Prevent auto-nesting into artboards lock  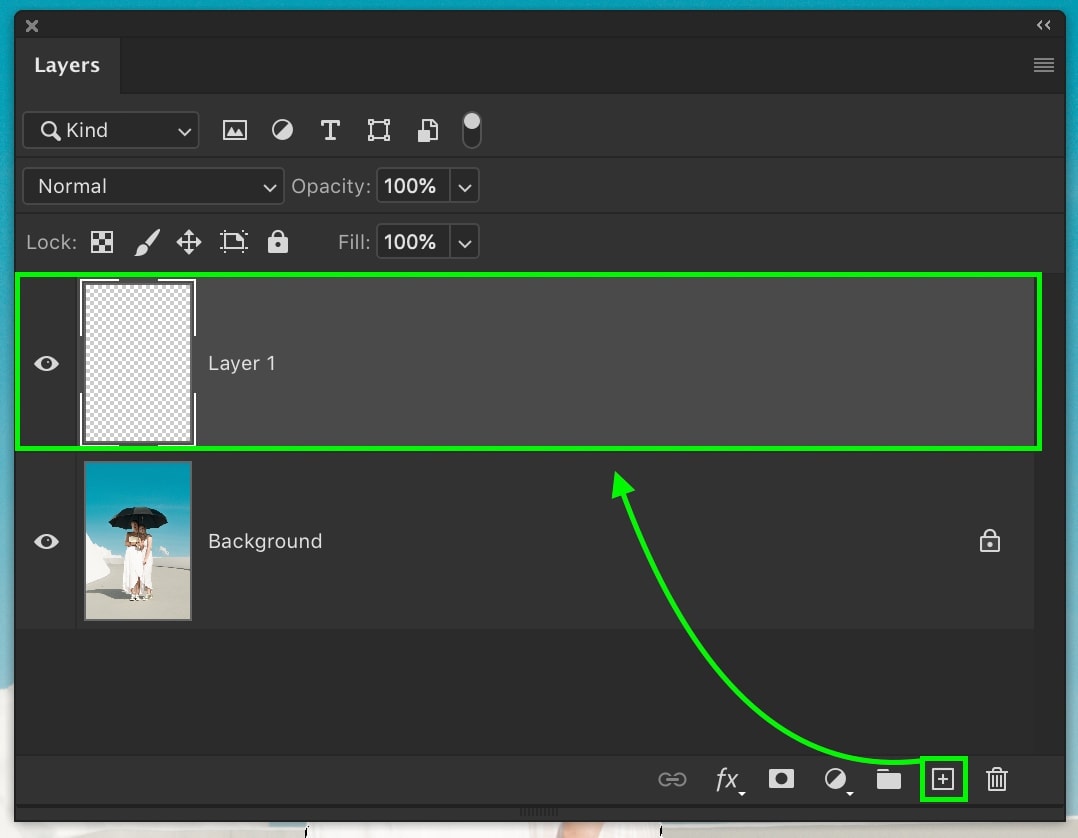point(234,242)
